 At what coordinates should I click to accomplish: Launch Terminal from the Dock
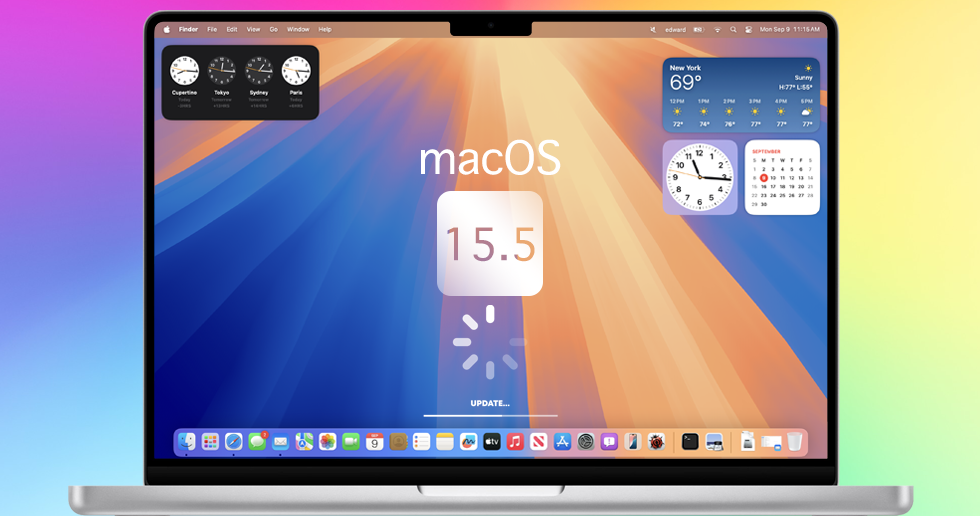point(690,442)
